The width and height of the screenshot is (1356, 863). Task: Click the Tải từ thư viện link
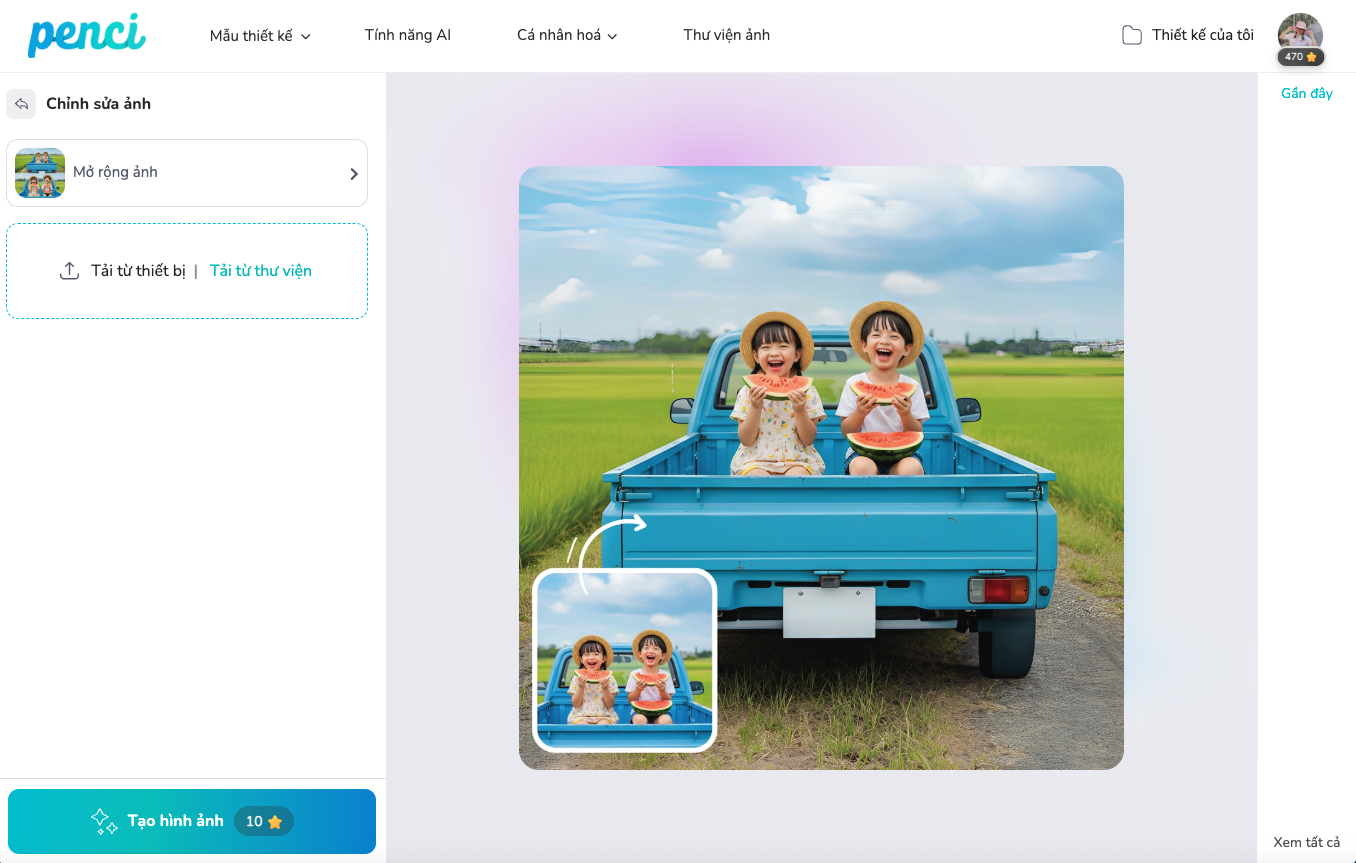click(x=260, y=271)
